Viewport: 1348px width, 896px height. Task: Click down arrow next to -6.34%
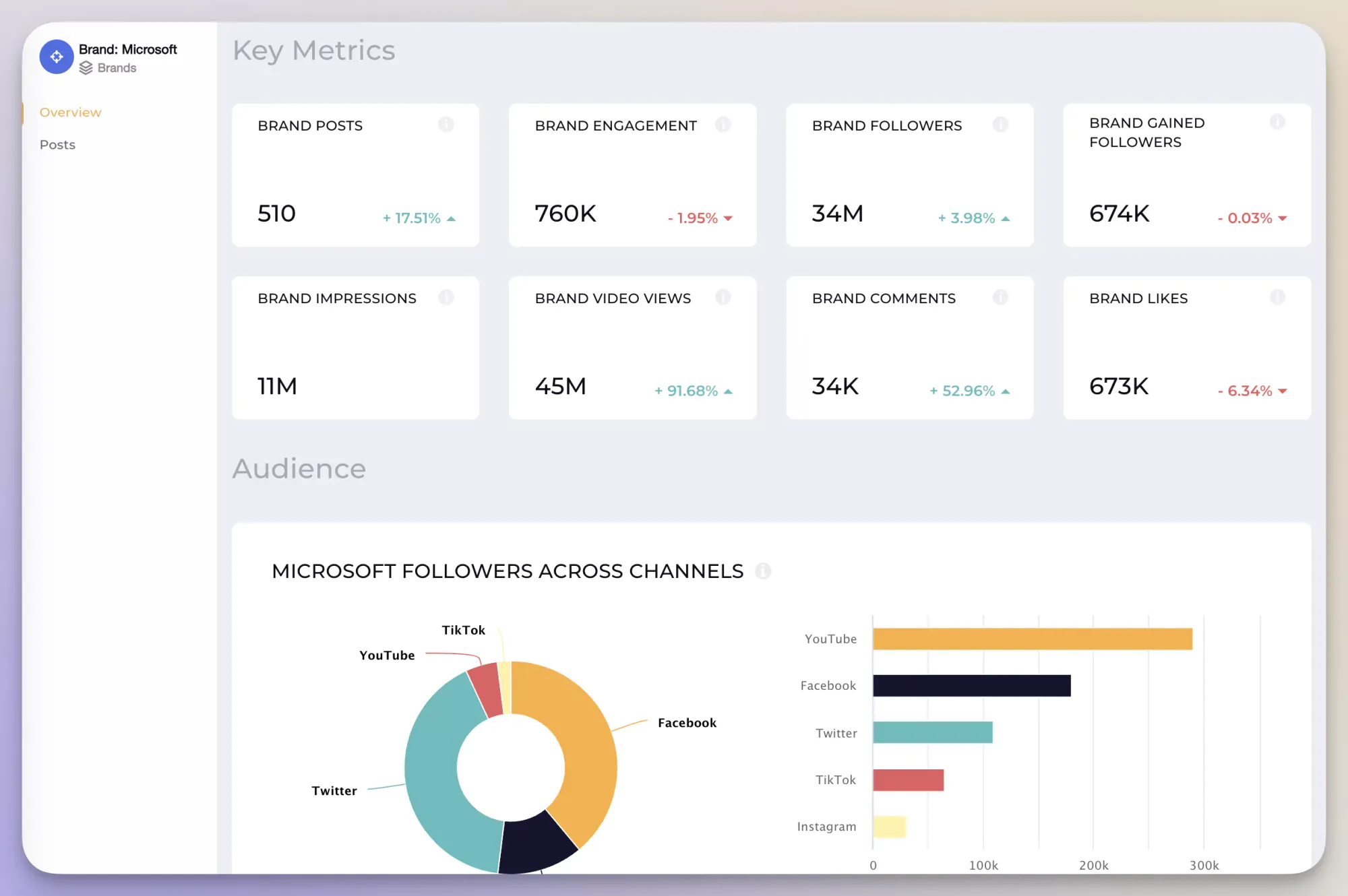[1283, 391]
